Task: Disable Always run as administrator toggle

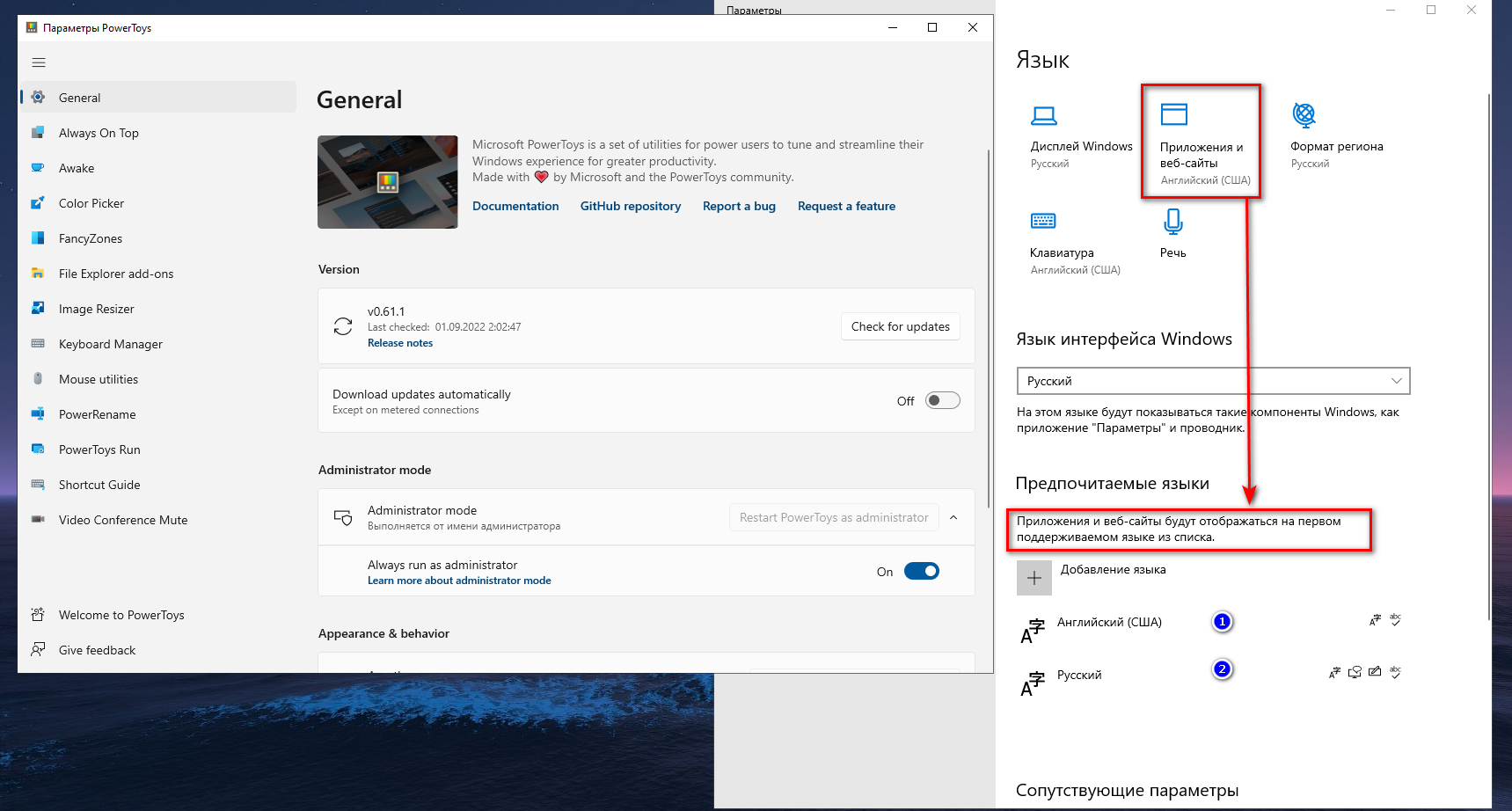Action: [921, 572]
